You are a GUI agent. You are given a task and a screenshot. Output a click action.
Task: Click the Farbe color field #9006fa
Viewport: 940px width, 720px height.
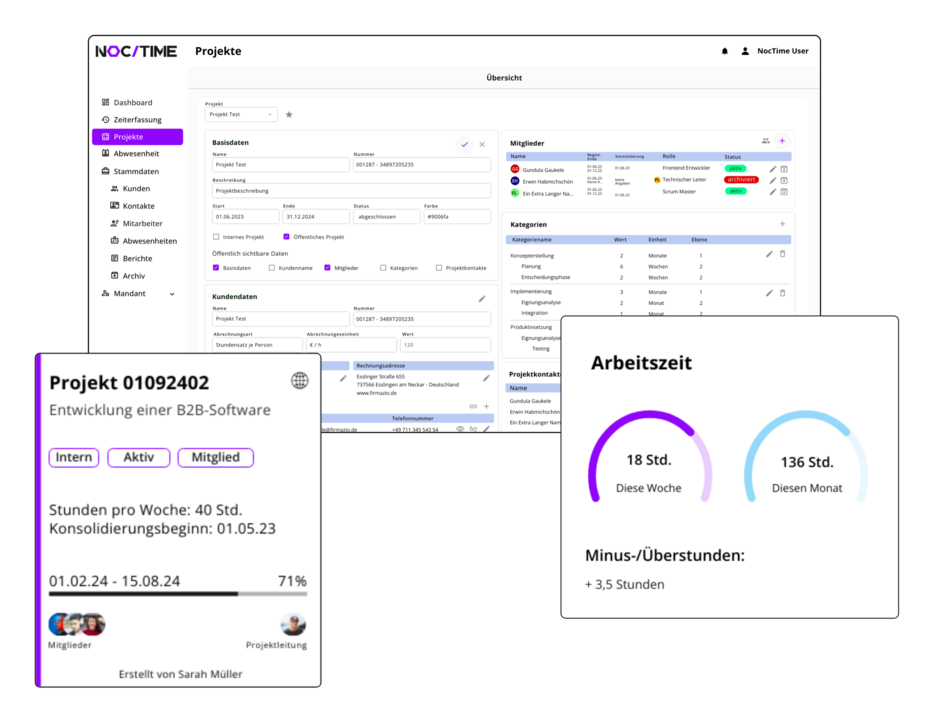pyautogui.click(x=456, y=216)
